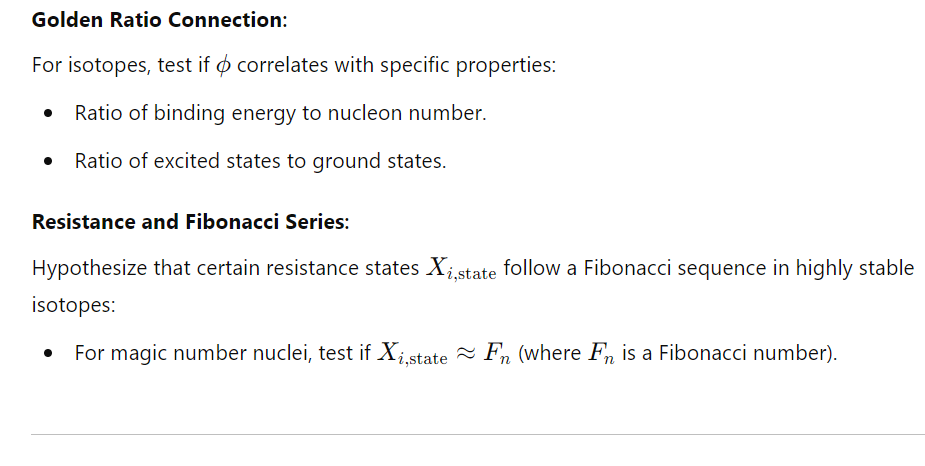This screenshot has width=925, height=466.
Task: Select the X i,state formula in magic number bullet
Action: pos(412,354)
